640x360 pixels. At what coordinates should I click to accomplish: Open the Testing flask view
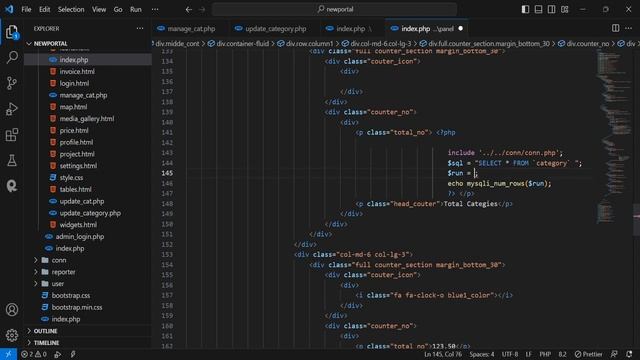[x=12, y=160]
